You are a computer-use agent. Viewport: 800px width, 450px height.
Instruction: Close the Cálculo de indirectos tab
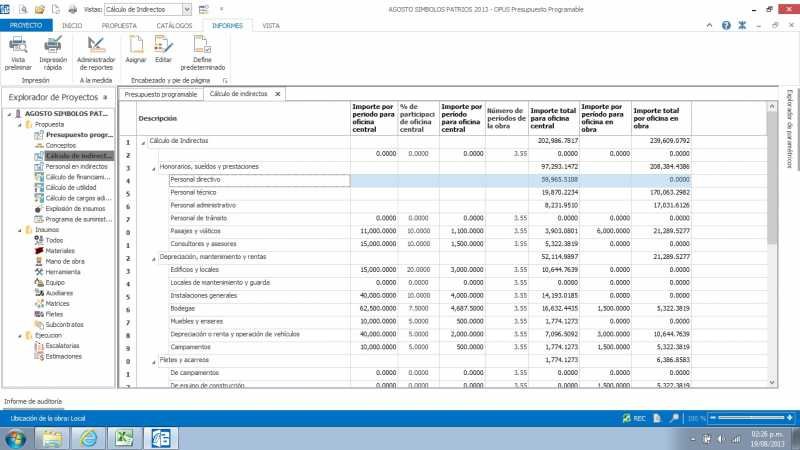pos(278,94)
